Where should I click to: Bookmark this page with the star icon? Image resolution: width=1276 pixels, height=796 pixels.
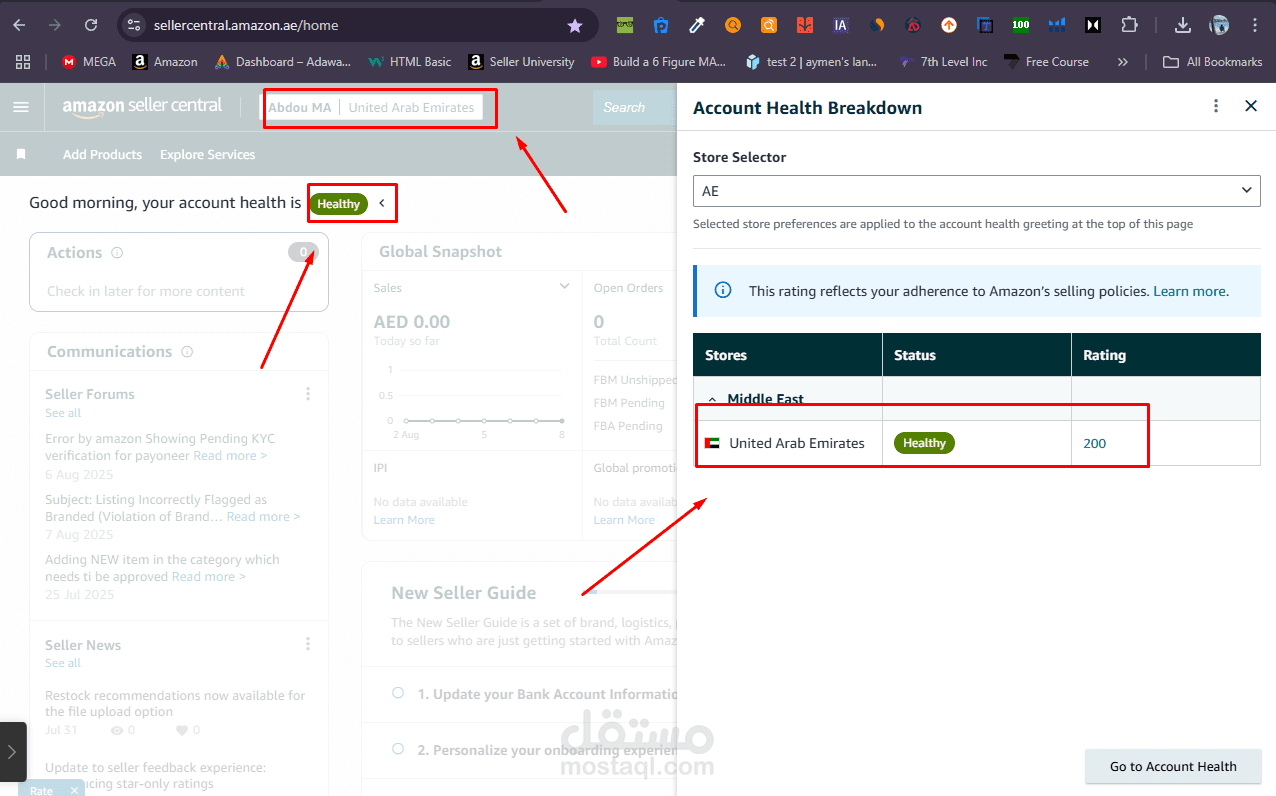pos(574,25)
